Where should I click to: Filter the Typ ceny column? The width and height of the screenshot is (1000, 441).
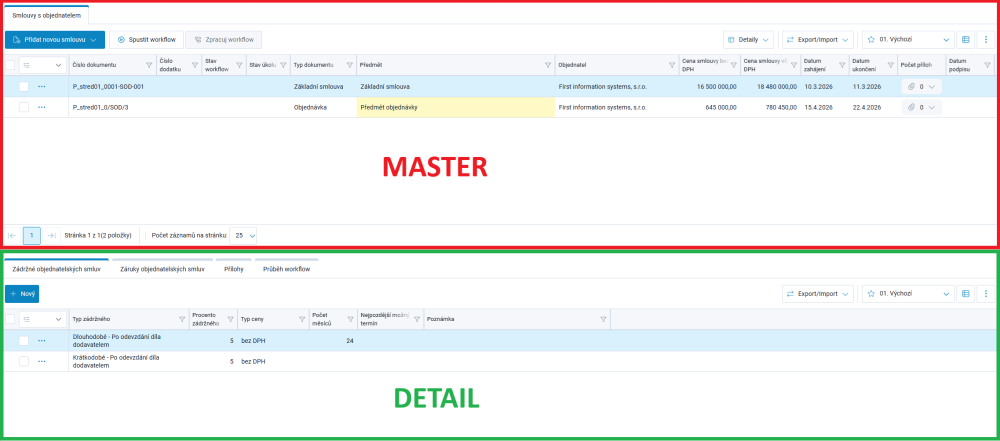coord(302,319)
